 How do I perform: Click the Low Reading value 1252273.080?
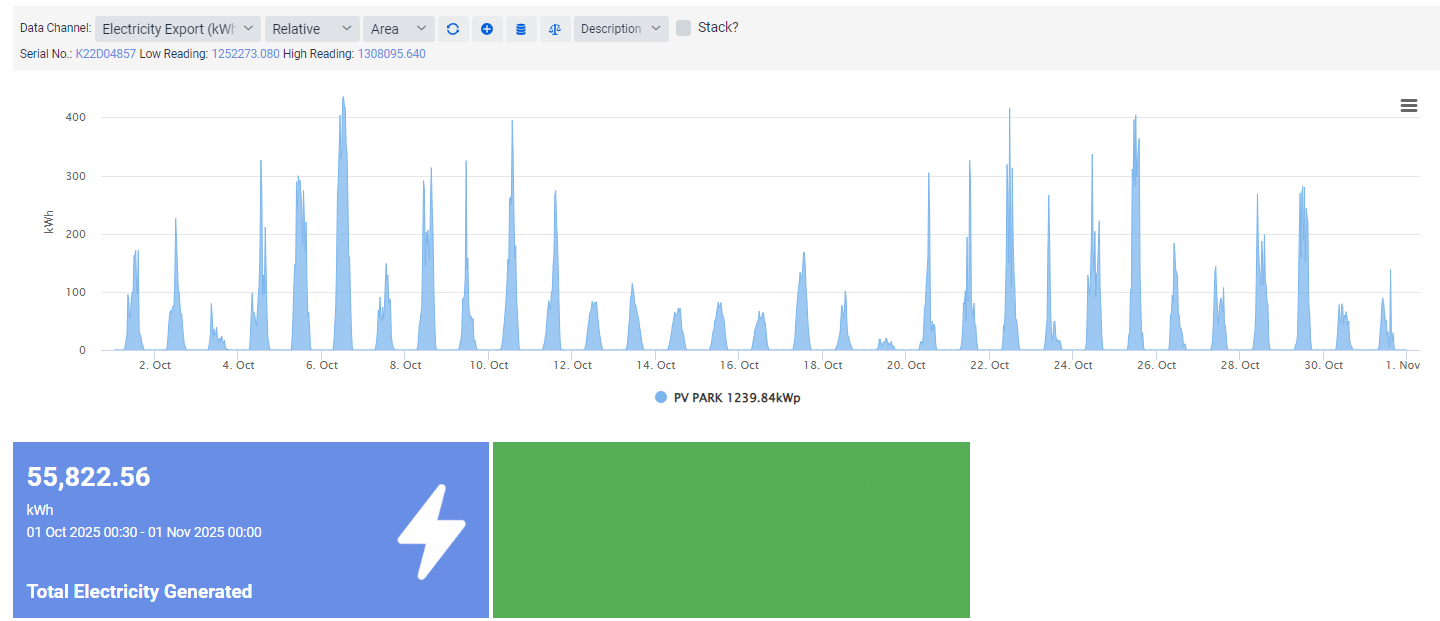pos(245,54)
